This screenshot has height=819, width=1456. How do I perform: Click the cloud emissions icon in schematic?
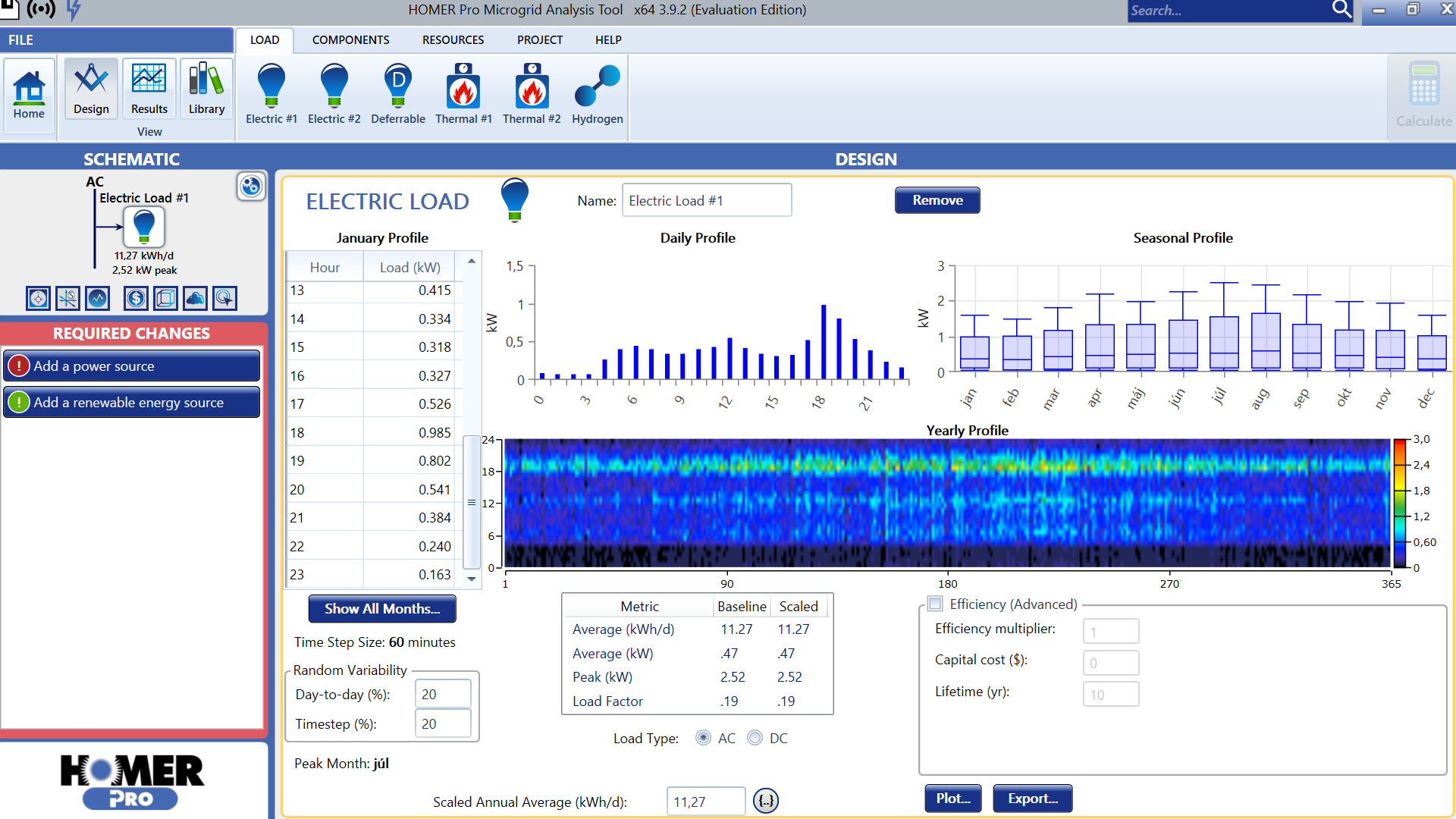(195, 298)
